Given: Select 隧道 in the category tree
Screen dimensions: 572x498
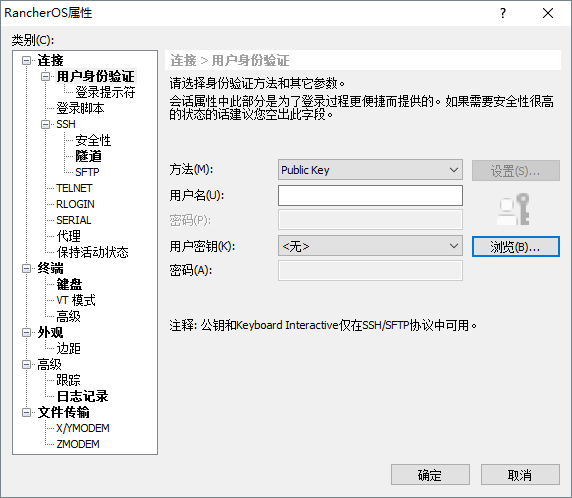Looking at the screenshot, I should 88,156.
